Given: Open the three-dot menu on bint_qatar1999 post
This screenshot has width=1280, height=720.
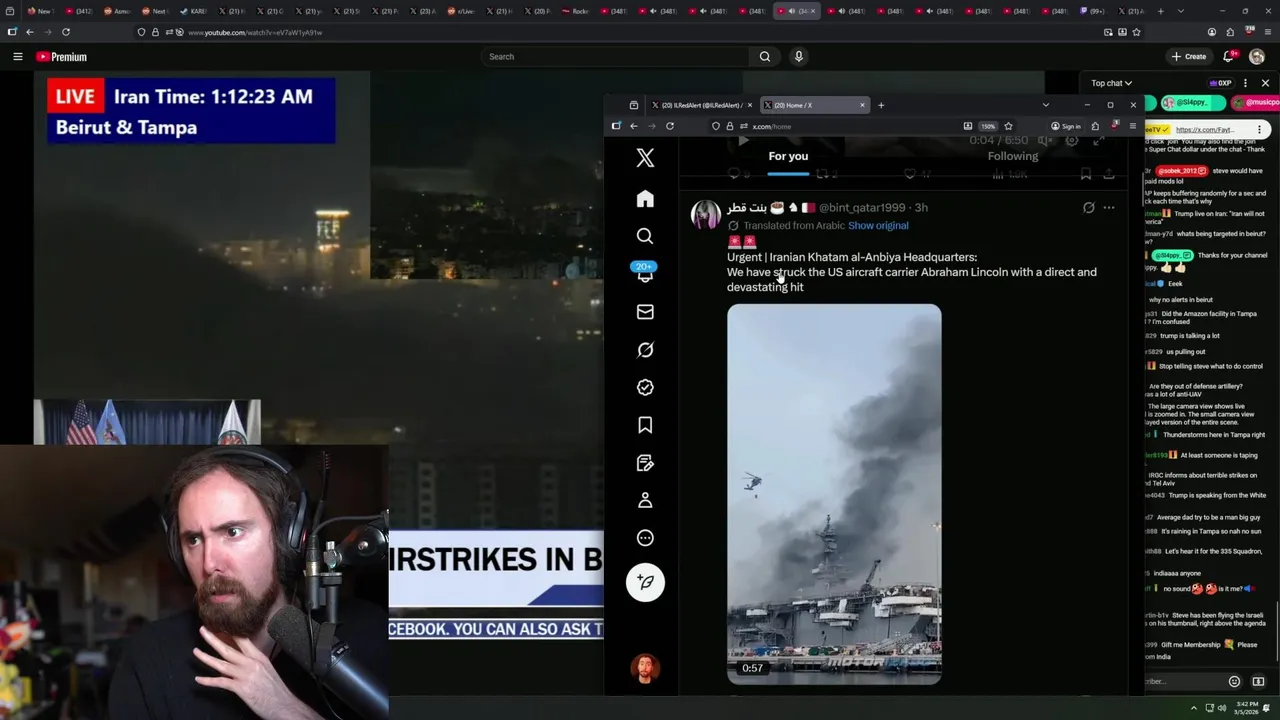Looking at the screenshot, I should pyautogui.click(x=1109, y=208).
